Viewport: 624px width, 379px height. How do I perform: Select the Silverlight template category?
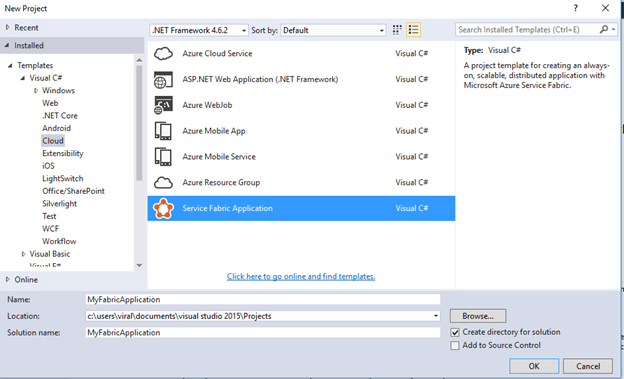tap(59, 204)
